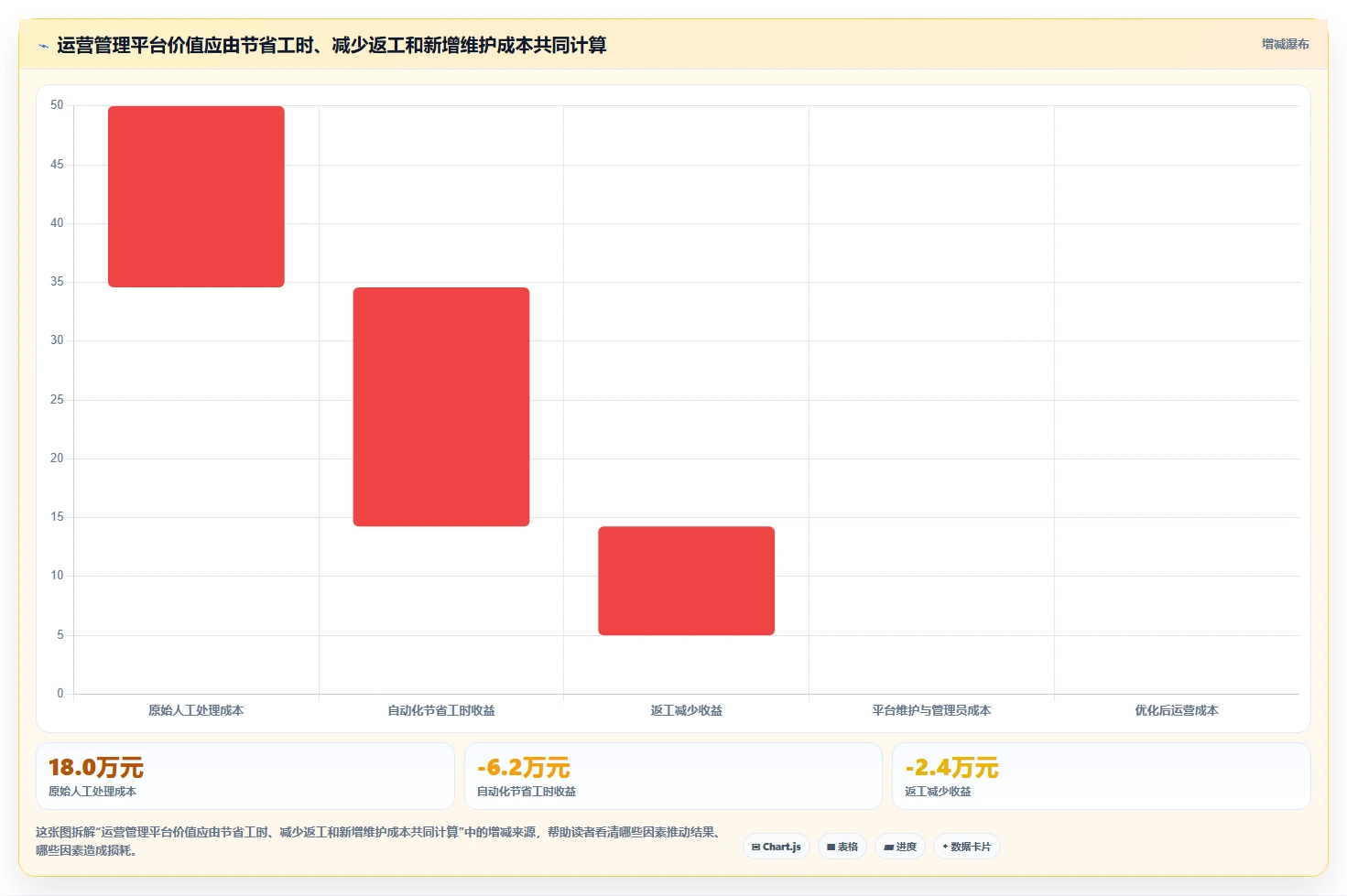Click the y-axis value 25
The height and width of the screenshot is (896, 1347).
[x=57, y=400]
